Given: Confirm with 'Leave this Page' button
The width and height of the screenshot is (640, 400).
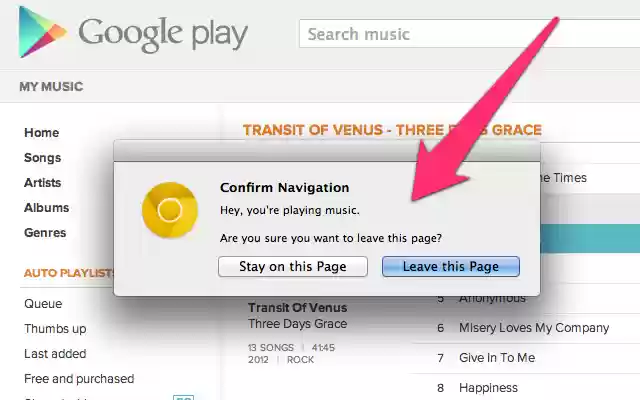Looking at the screenshot, I should 451,267.
